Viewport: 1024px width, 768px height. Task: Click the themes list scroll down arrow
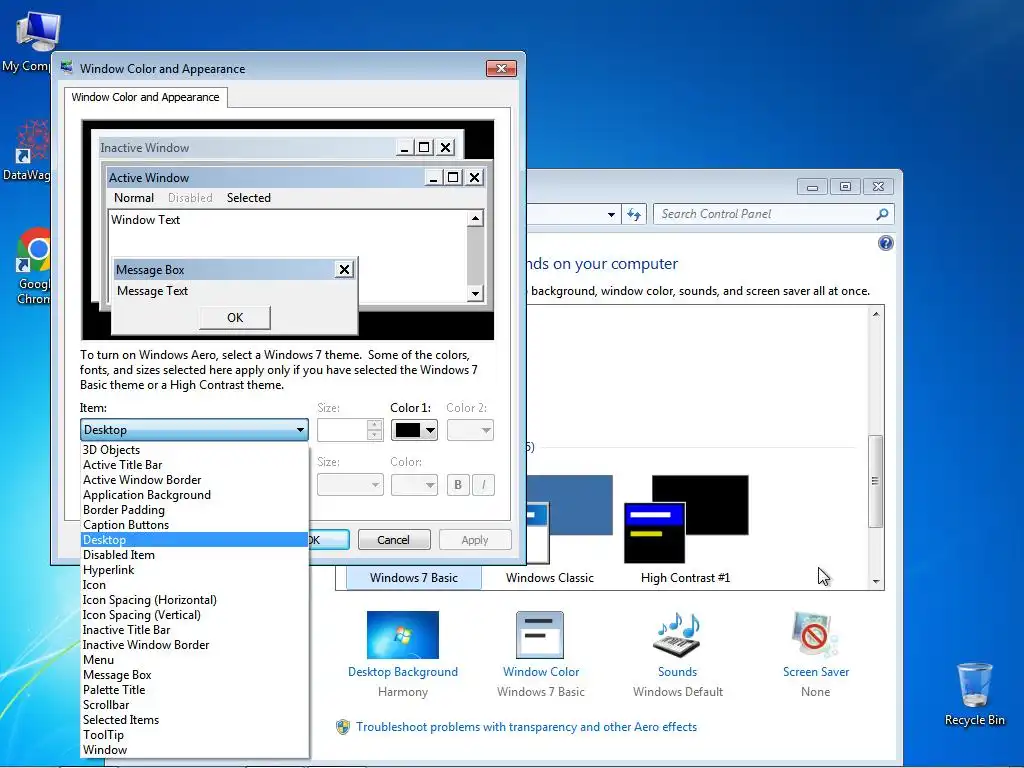[x=876, y=581]
